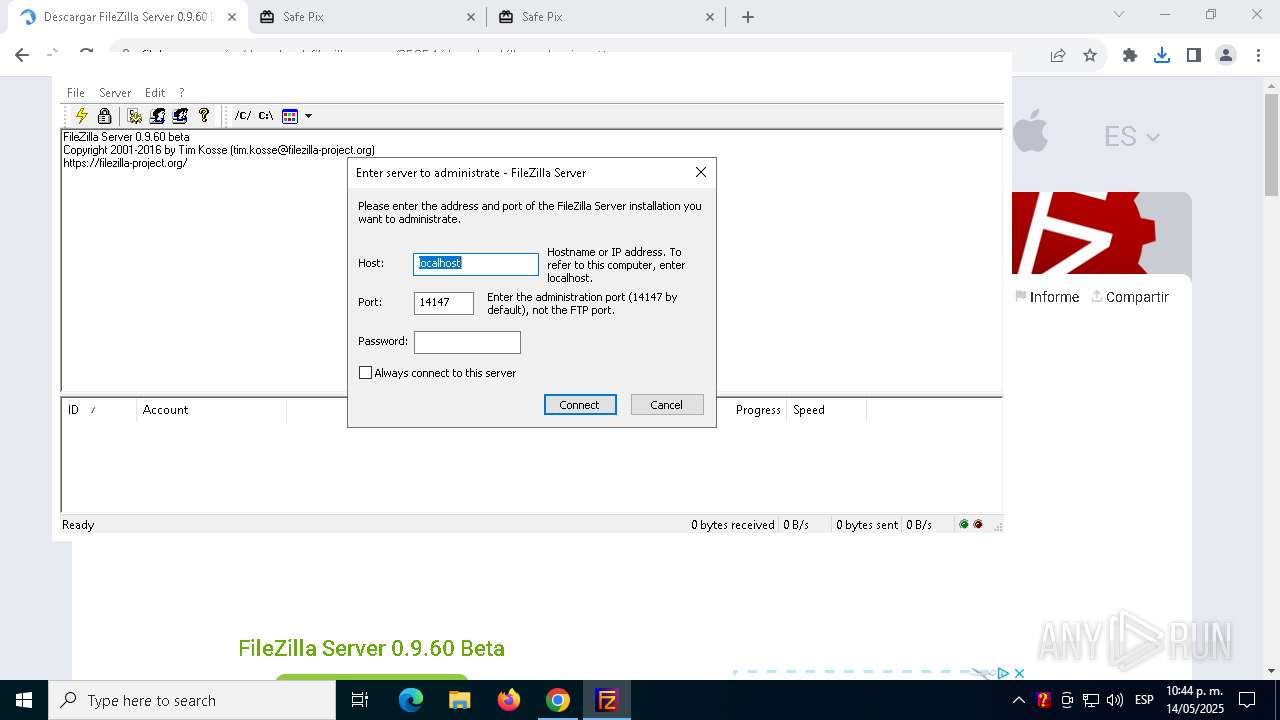
Task: Open FileZilla Server from the taskbar
Action: tap(607, 700)
